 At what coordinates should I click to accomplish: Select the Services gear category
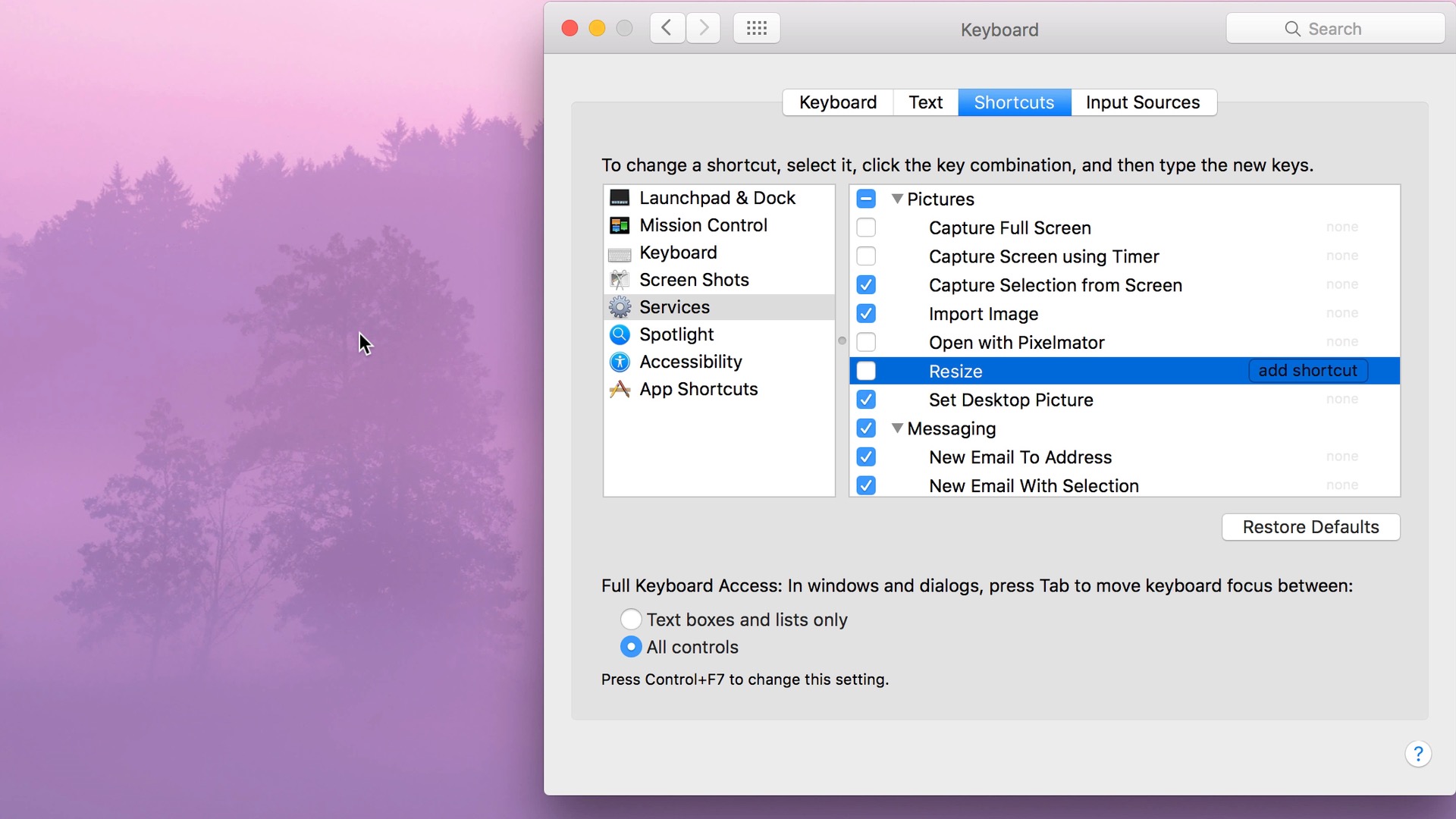(x=674, y=306)
